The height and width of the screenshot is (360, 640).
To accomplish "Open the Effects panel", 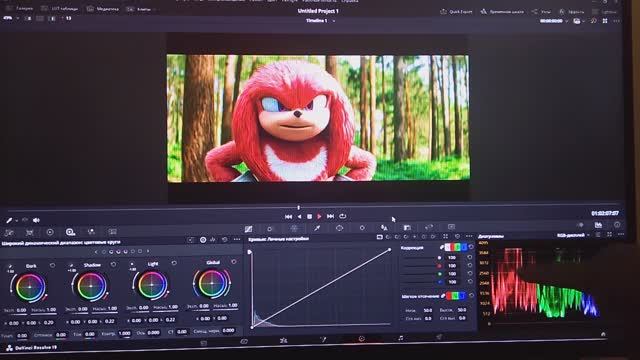I will [571, 11].
